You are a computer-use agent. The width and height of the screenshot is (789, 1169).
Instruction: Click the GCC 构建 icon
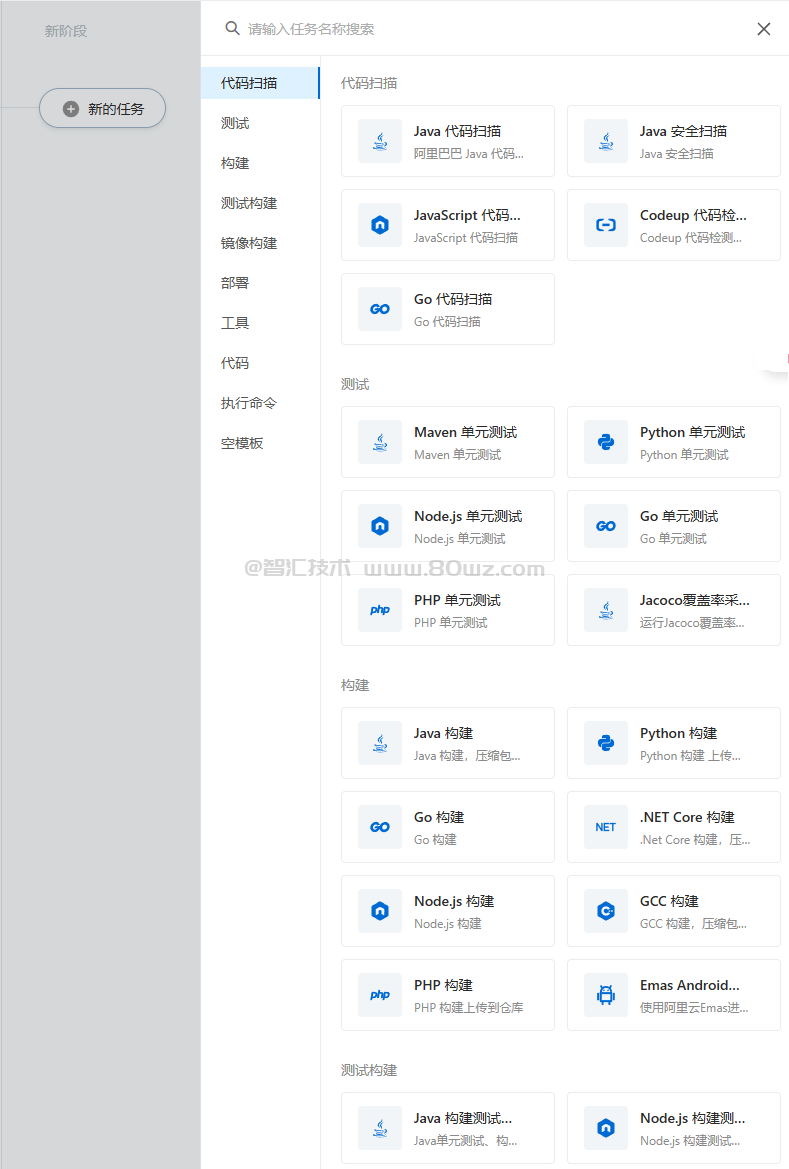[606, 912]
